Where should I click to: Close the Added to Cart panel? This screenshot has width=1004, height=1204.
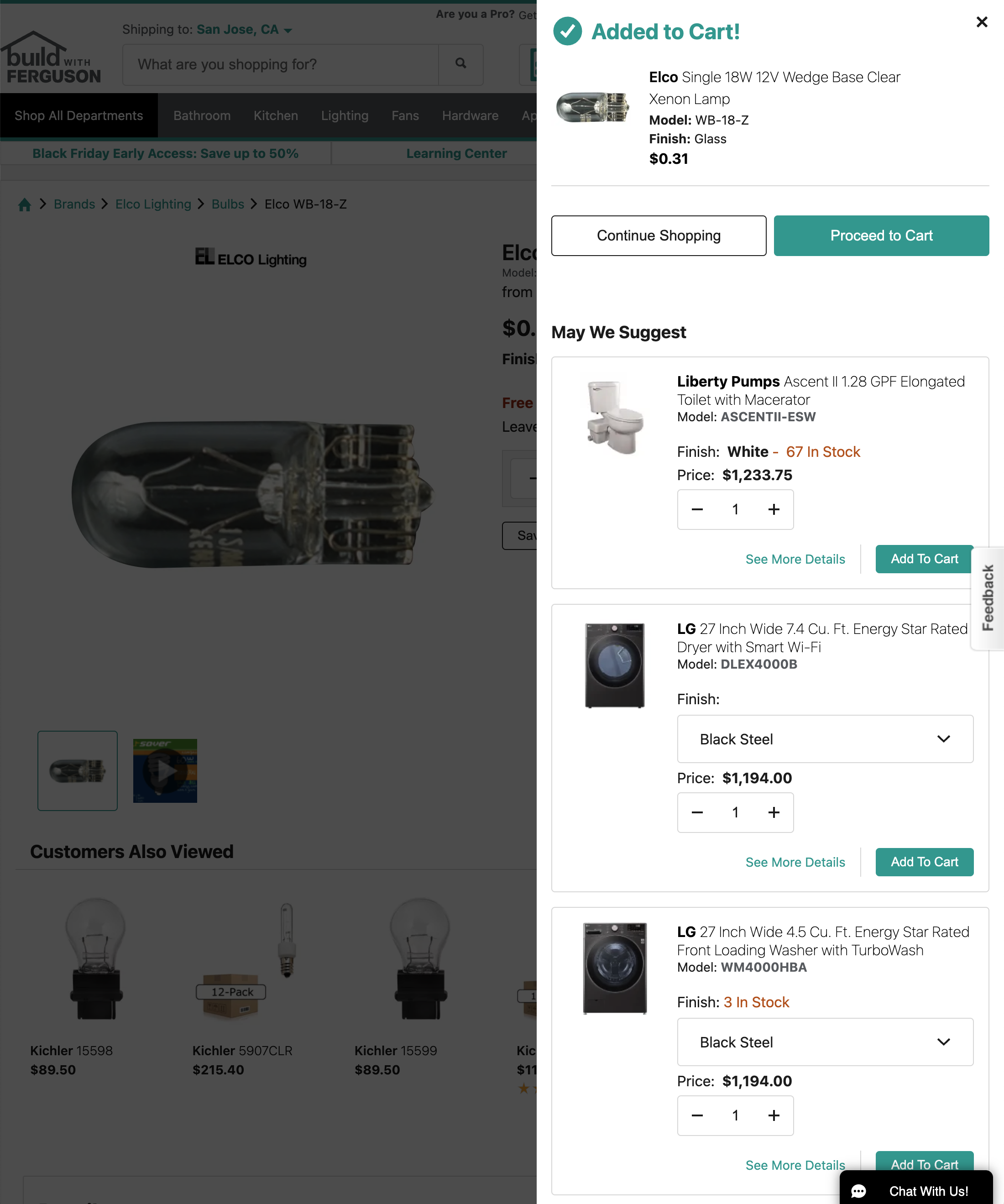982,22
